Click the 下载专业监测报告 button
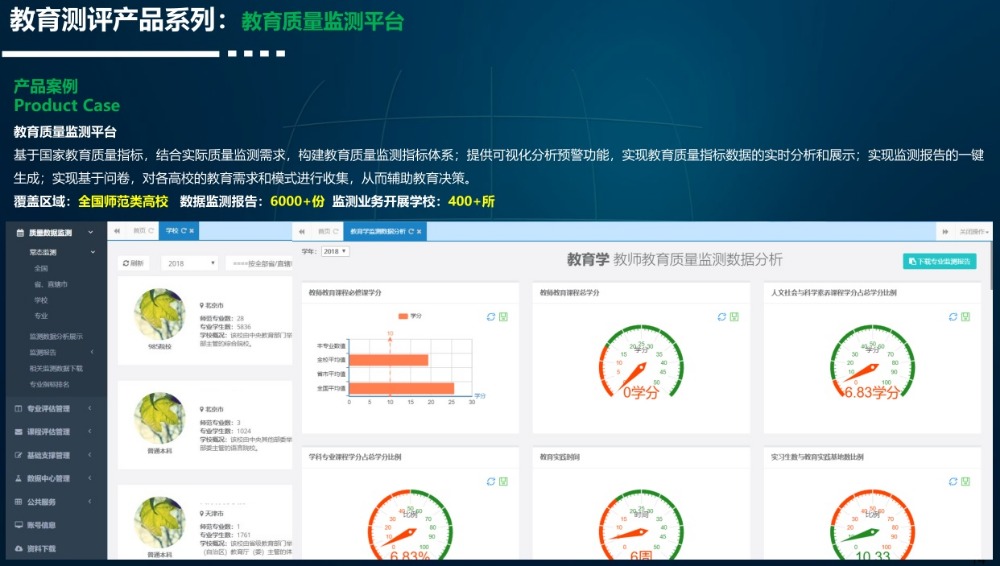The image size is (1000, 566). coord(938,261)
